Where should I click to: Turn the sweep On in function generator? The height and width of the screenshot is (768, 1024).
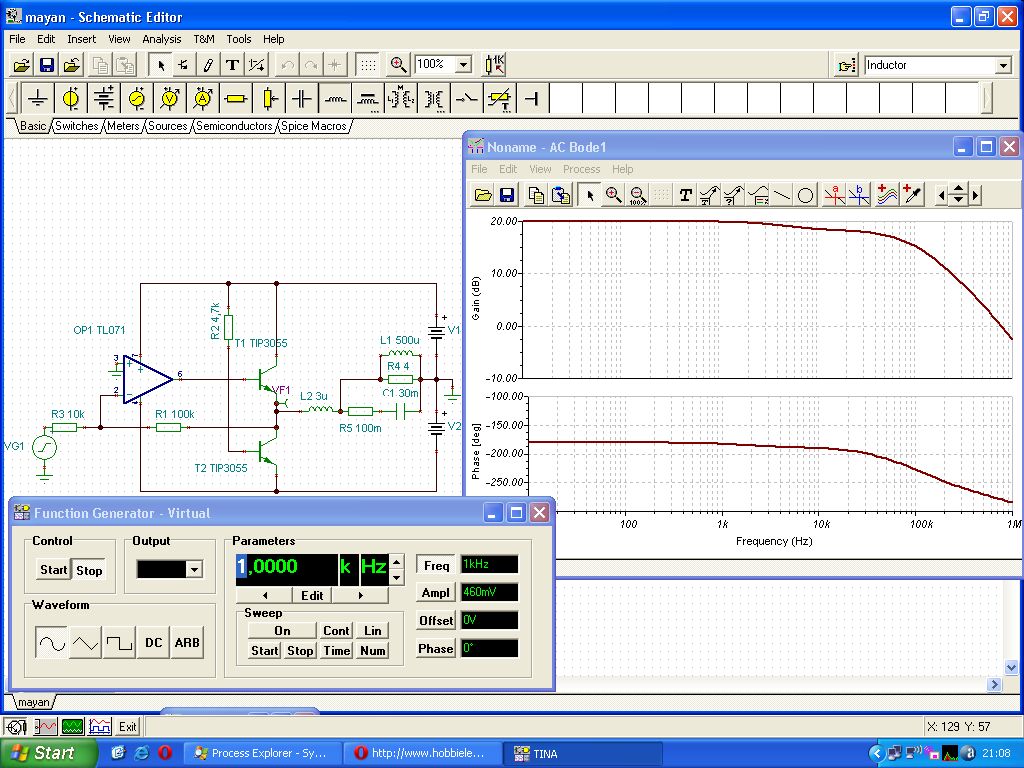(x=282, y=631)
